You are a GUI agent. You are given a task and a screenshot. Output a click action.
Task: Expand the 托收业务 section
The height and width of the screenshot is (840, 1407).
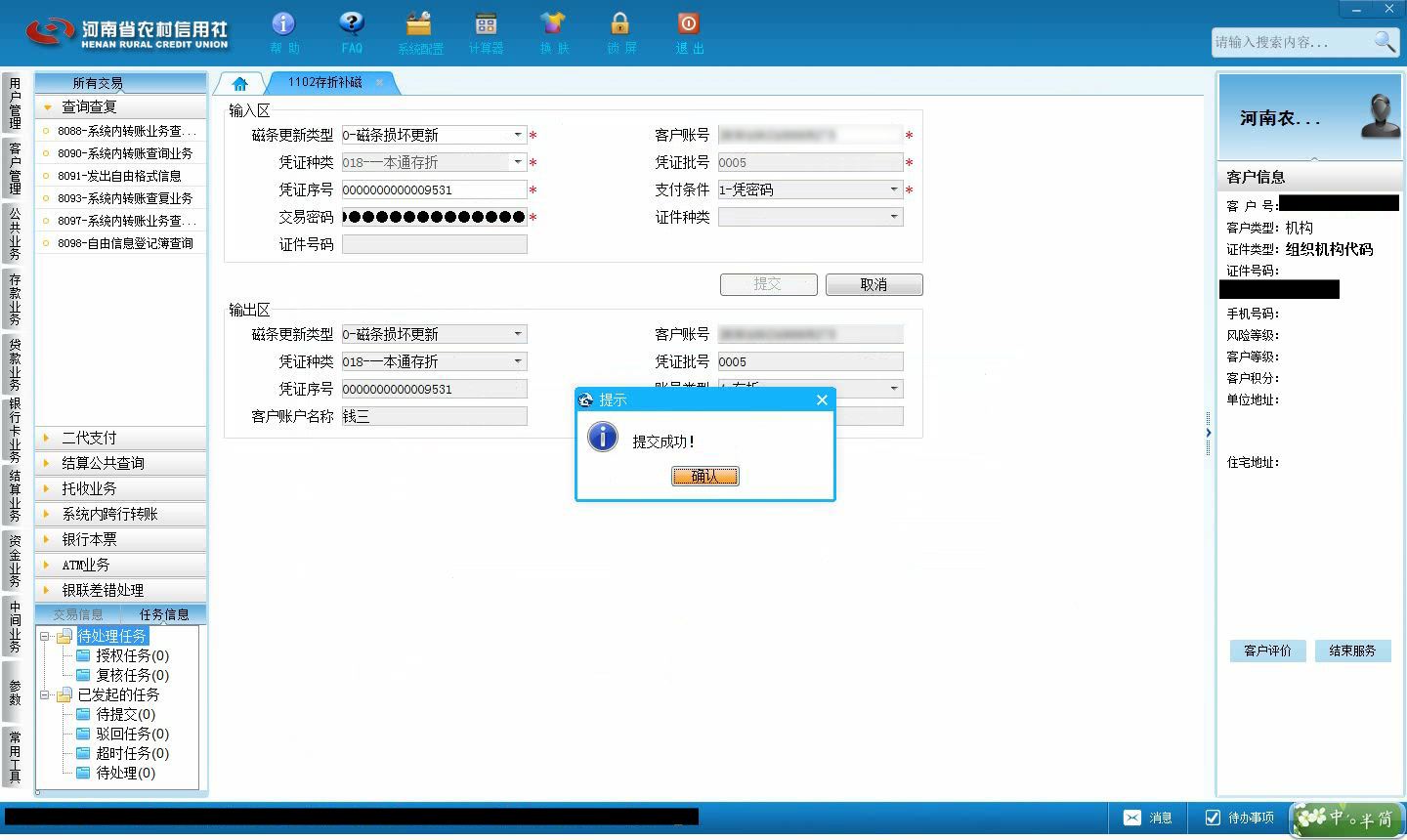pyautogui.click(x=121, y=488)
